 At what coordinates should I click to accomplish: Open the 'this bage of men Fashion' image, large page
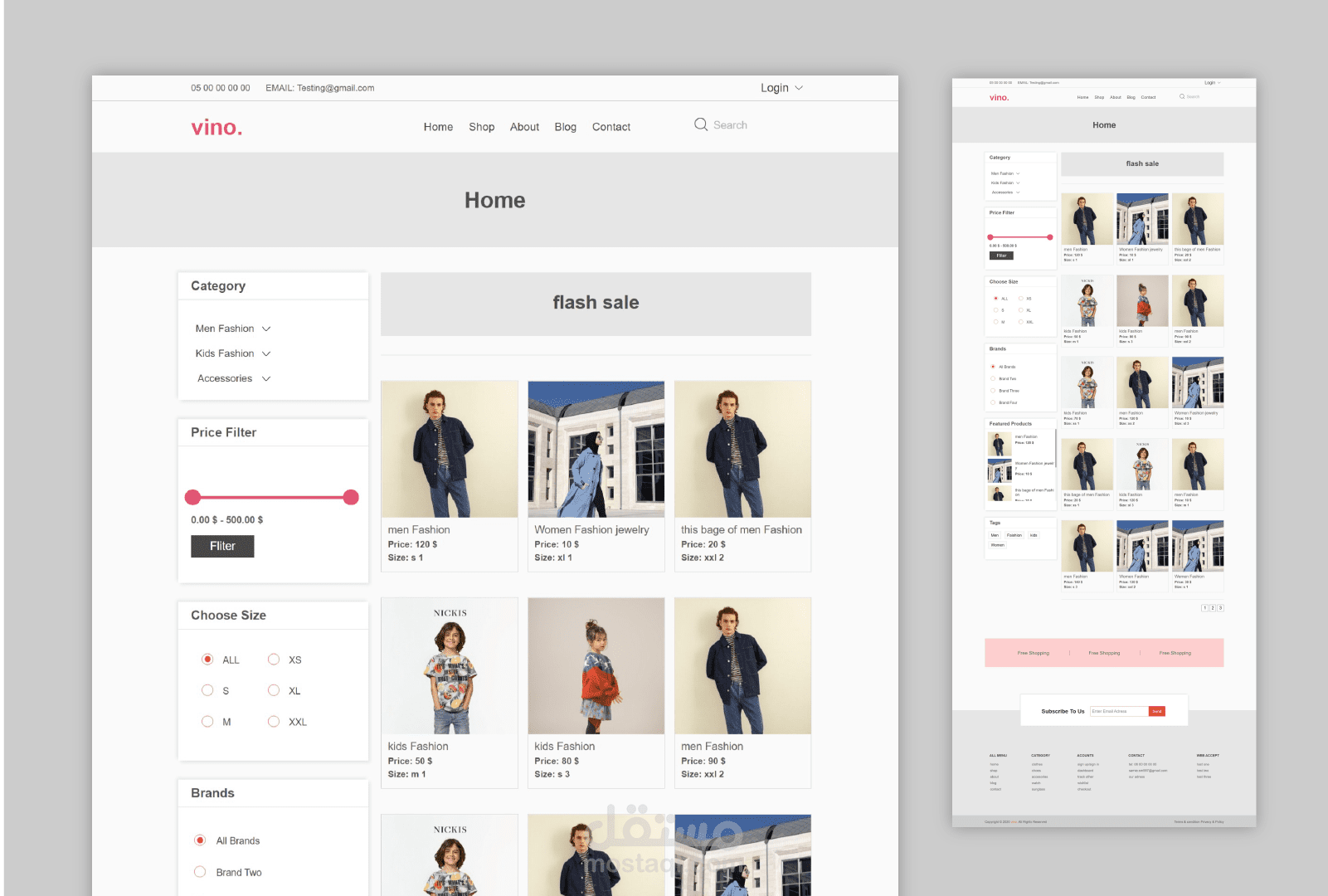pos(743,450)
